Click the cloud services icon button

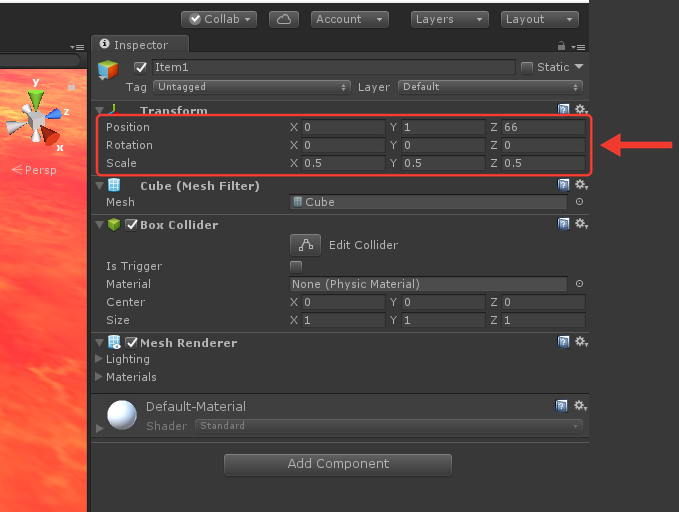tap(284, 19)
